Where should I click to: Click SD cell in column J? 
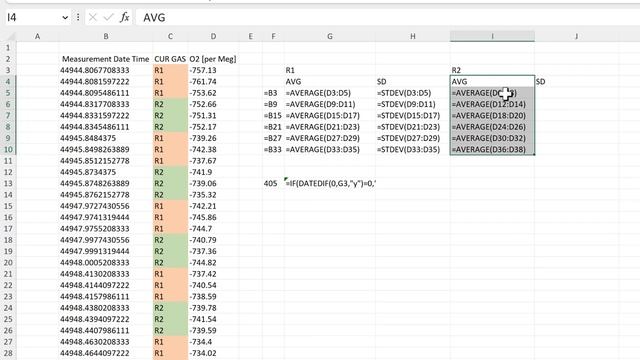tap(576, 82)
